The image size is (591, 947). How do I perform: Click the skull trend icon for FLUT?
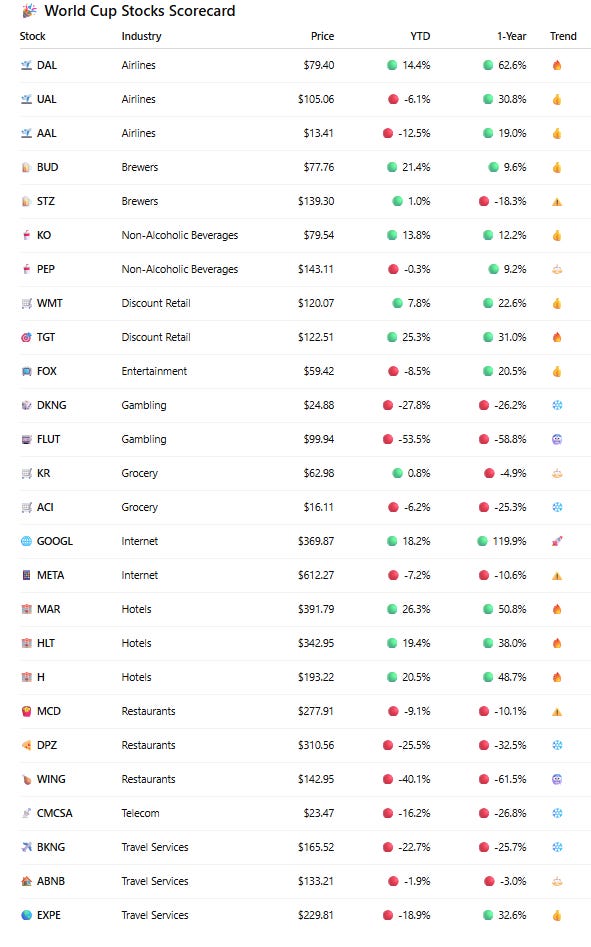point(557,439)
